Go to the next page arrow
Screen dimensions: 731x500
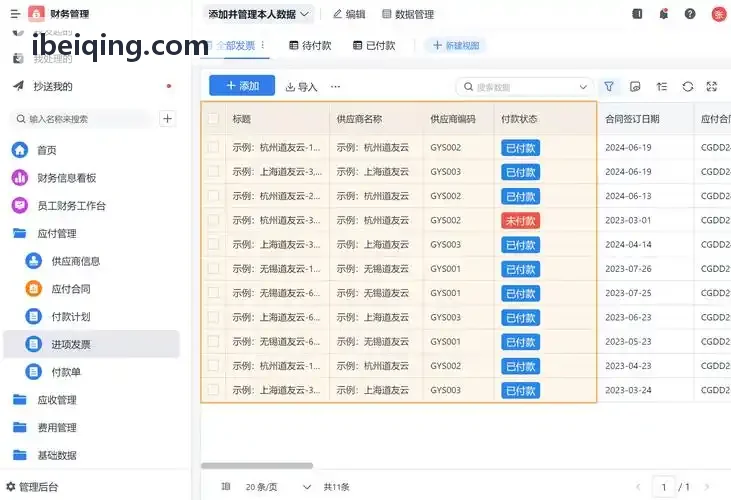point(707,487)
